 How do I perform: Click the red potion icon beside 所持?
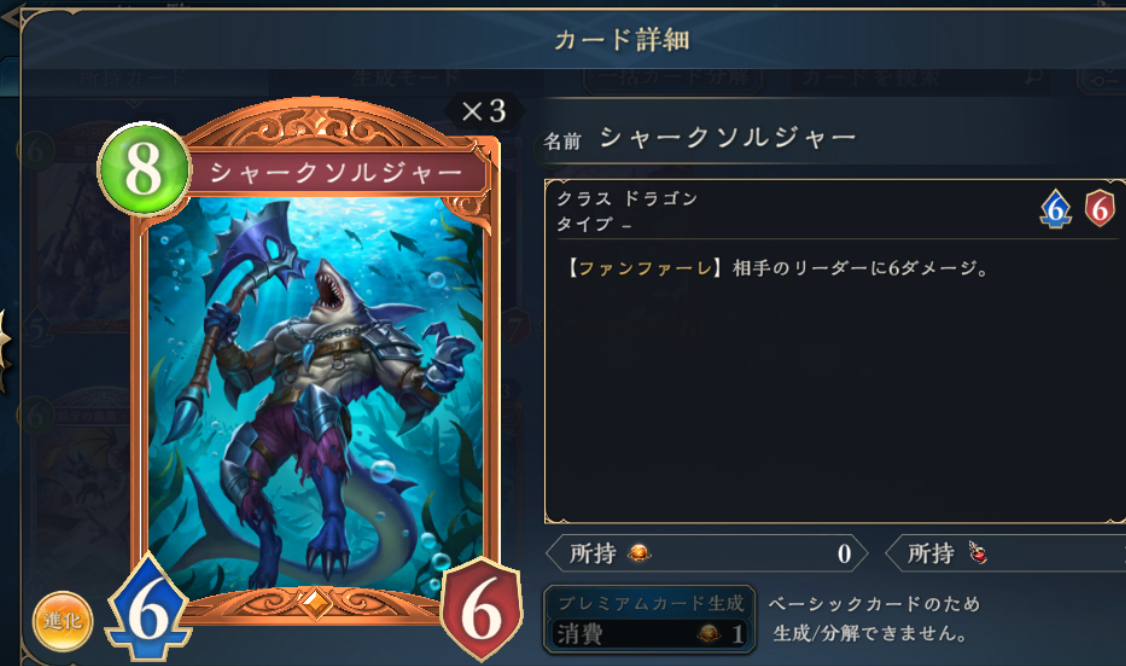pyautogui.click(x=977, y=553)
